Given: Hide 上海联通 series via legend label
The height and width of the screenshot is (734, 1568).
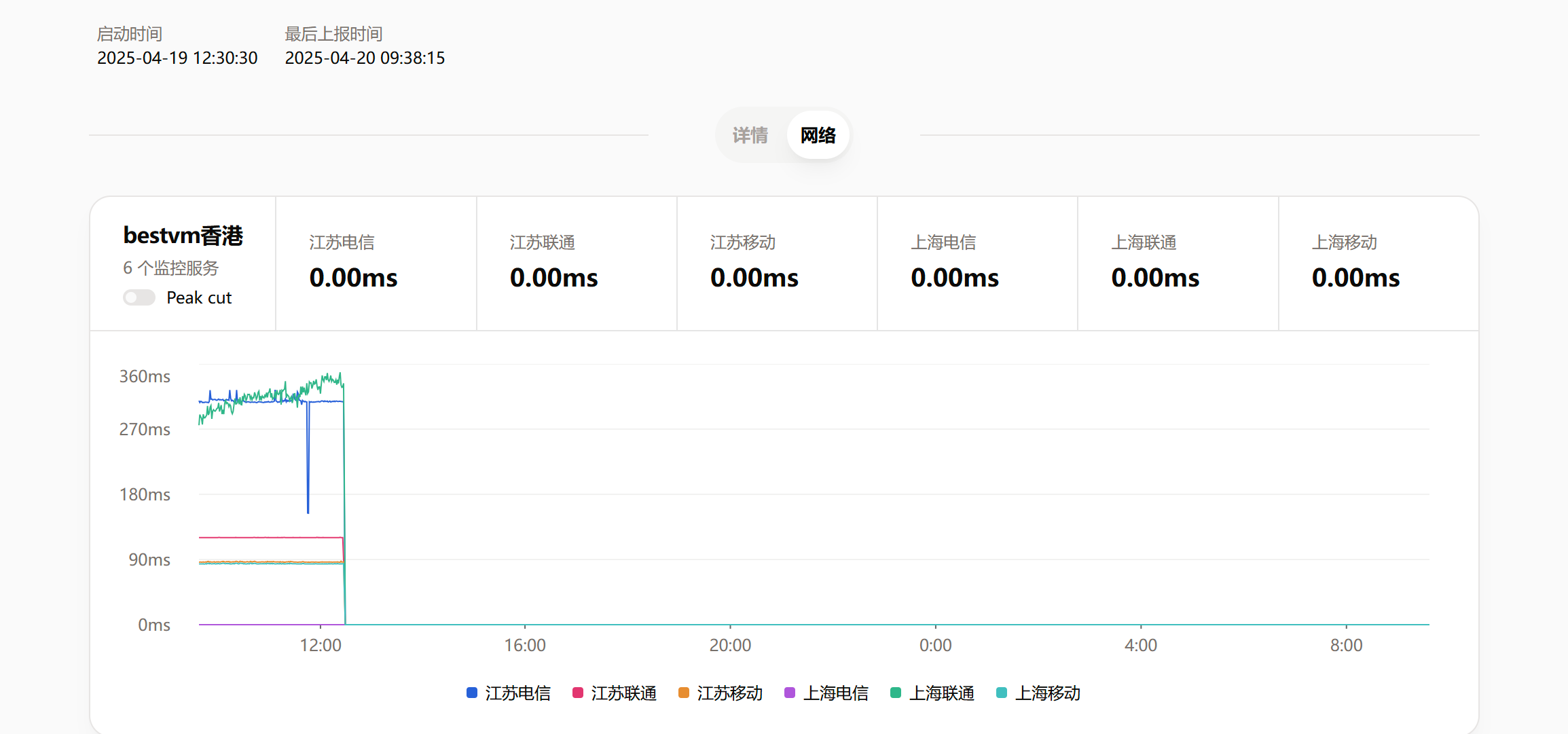Looking at the screenshot, I should pyautogui.click(x=942, y=693).
